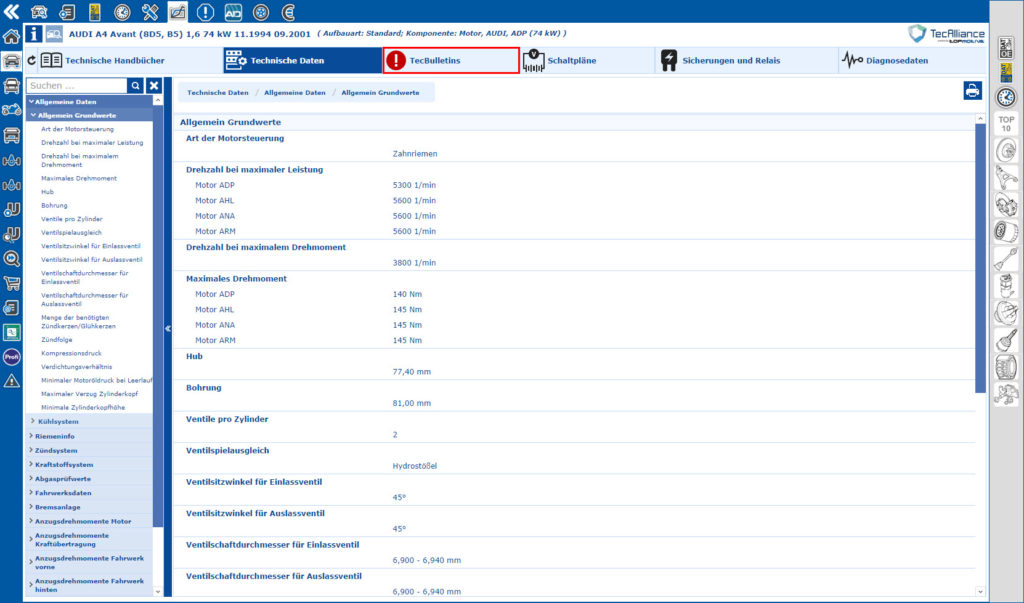Collapse the left navigation panel with arrow handle
1024x603 pixels.
point(168,329)
